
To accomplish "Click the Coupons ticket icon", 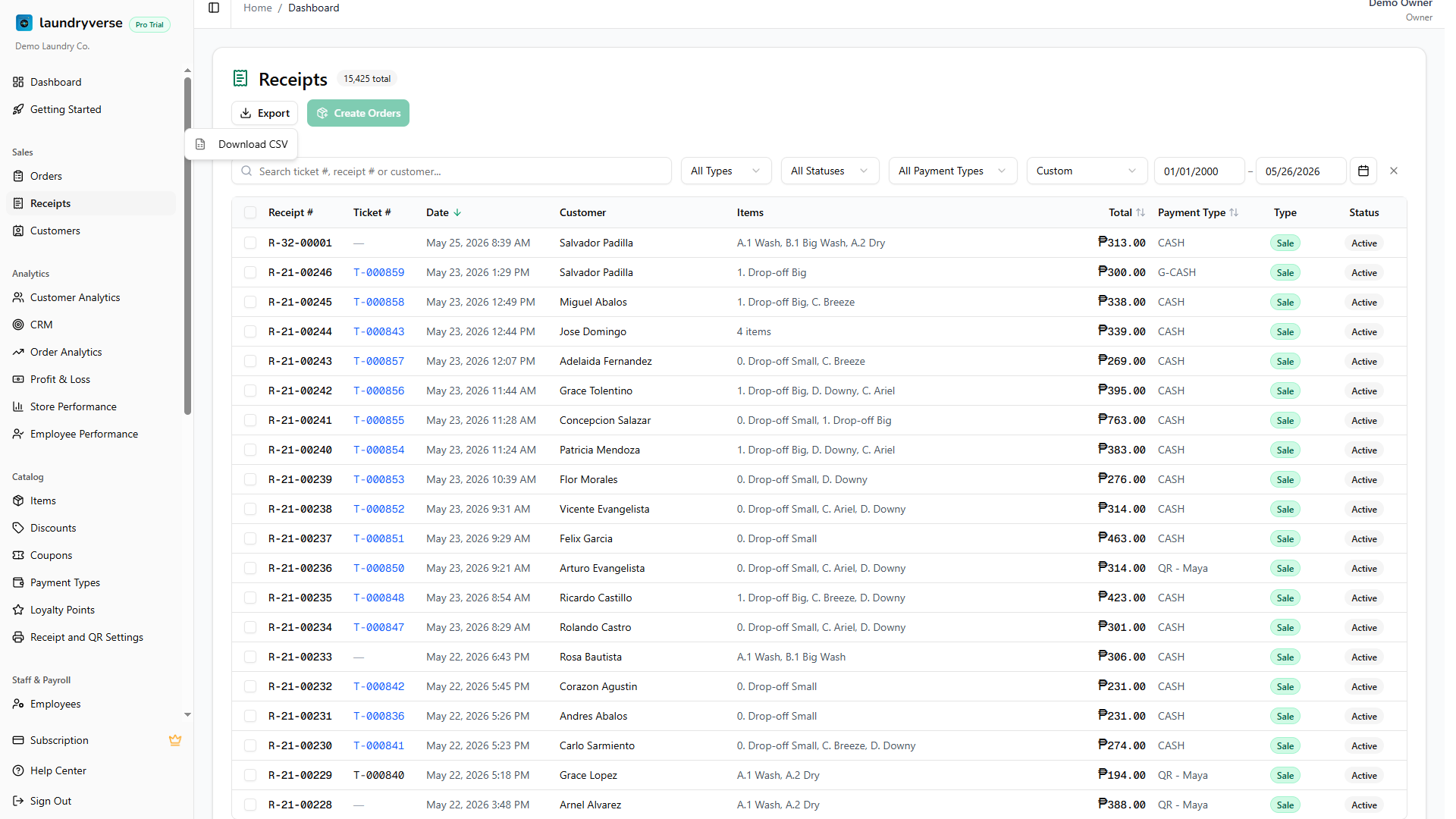I will [x=18, y=555].
